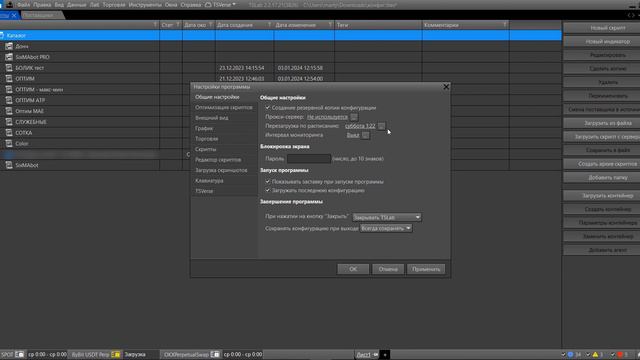Click the screen lock password field
The height and width of the screenshot is (360, 640).
pyautogui.click(x=309, y=159)
